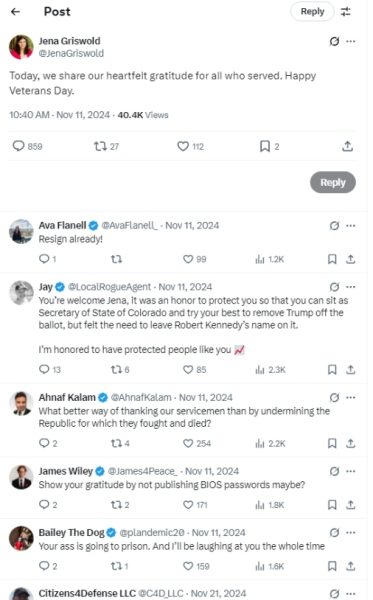
Task: Click the Grok icon on Jena Griswold's post
Action: coord(334,41)
